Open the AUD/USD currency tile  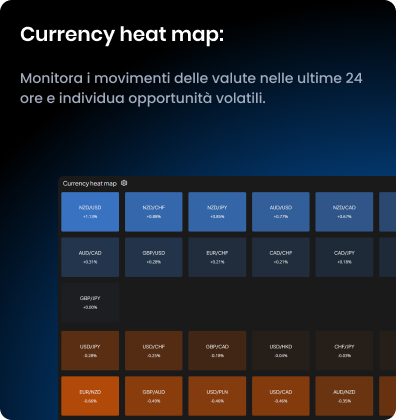[x=281, y=212]
